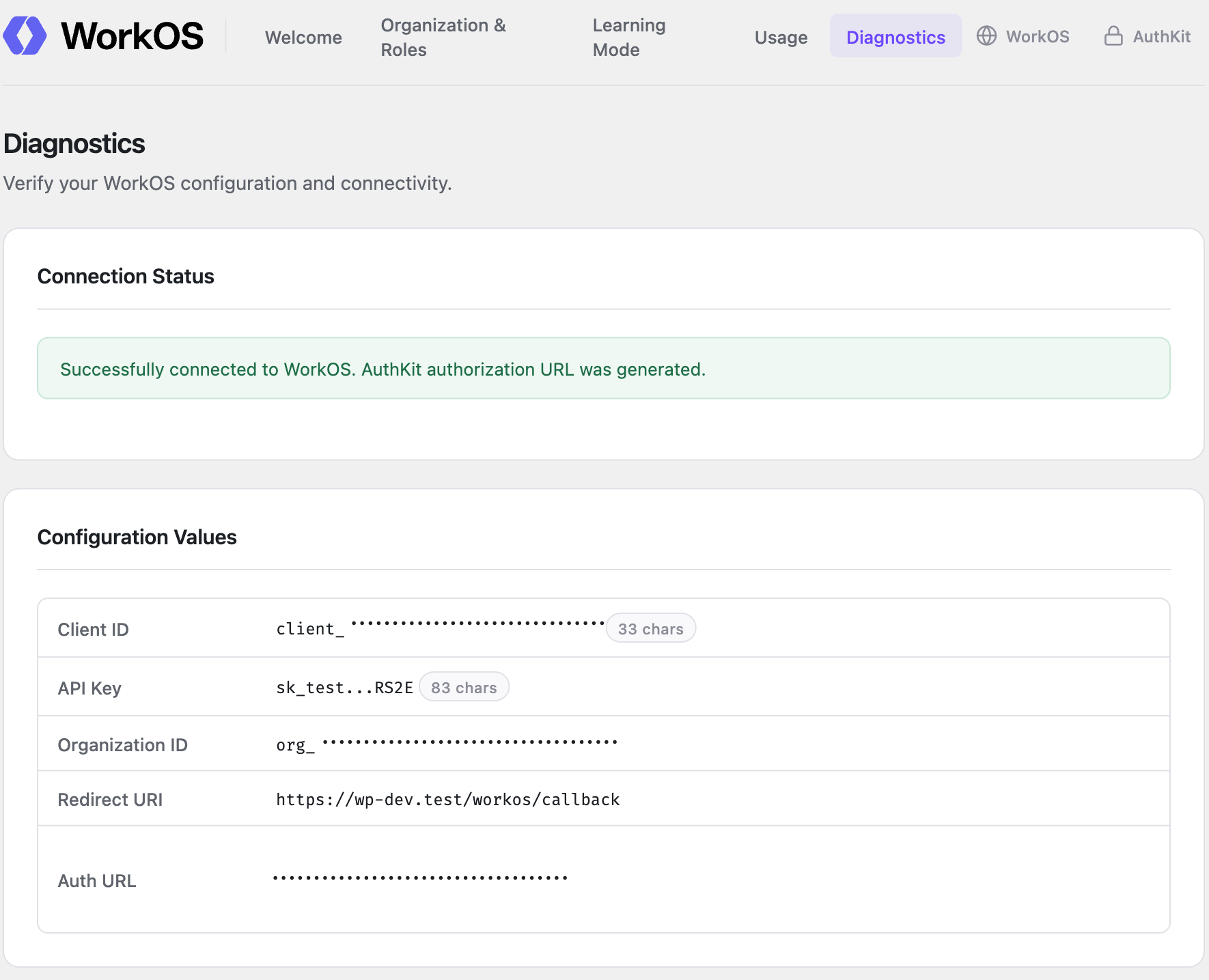Screen dimensions: 1209x980
Task: Click the wp-dev.test callback URL value
Action: tap(448, 799)
